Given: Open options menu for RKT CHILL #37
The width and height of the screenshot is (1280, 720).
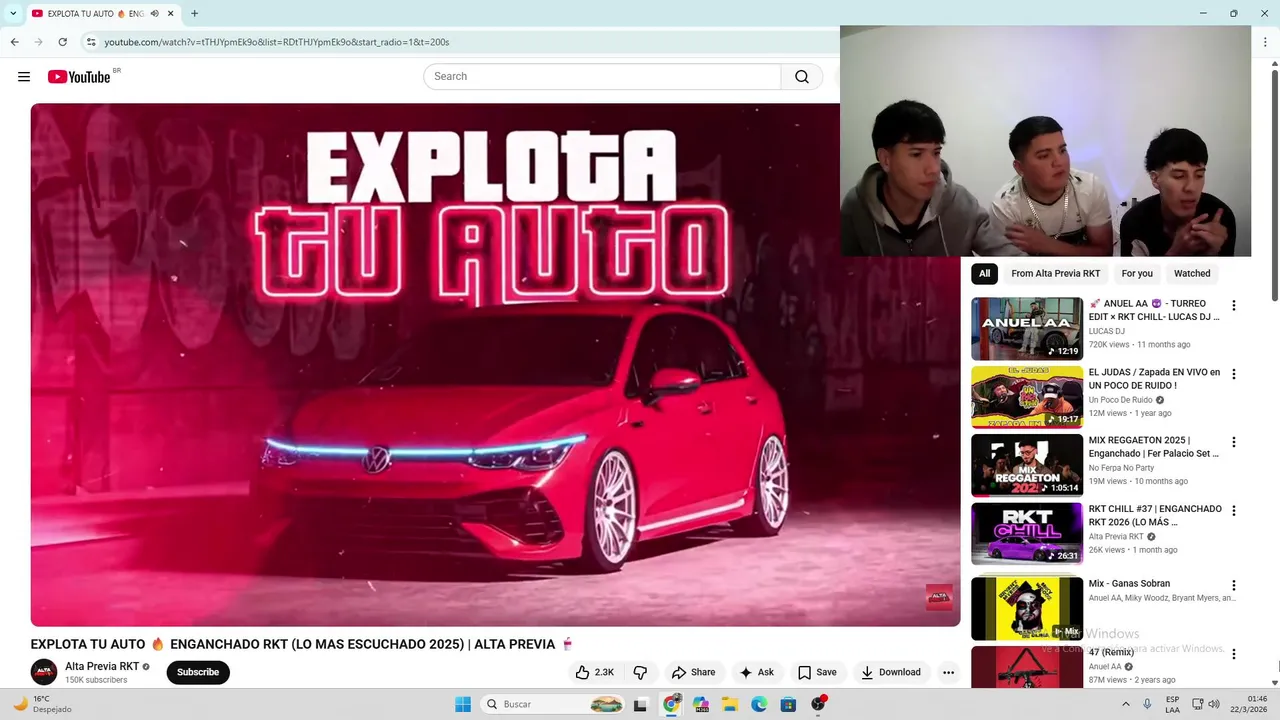Looking at the screenshot, I should coord(1233,511).
